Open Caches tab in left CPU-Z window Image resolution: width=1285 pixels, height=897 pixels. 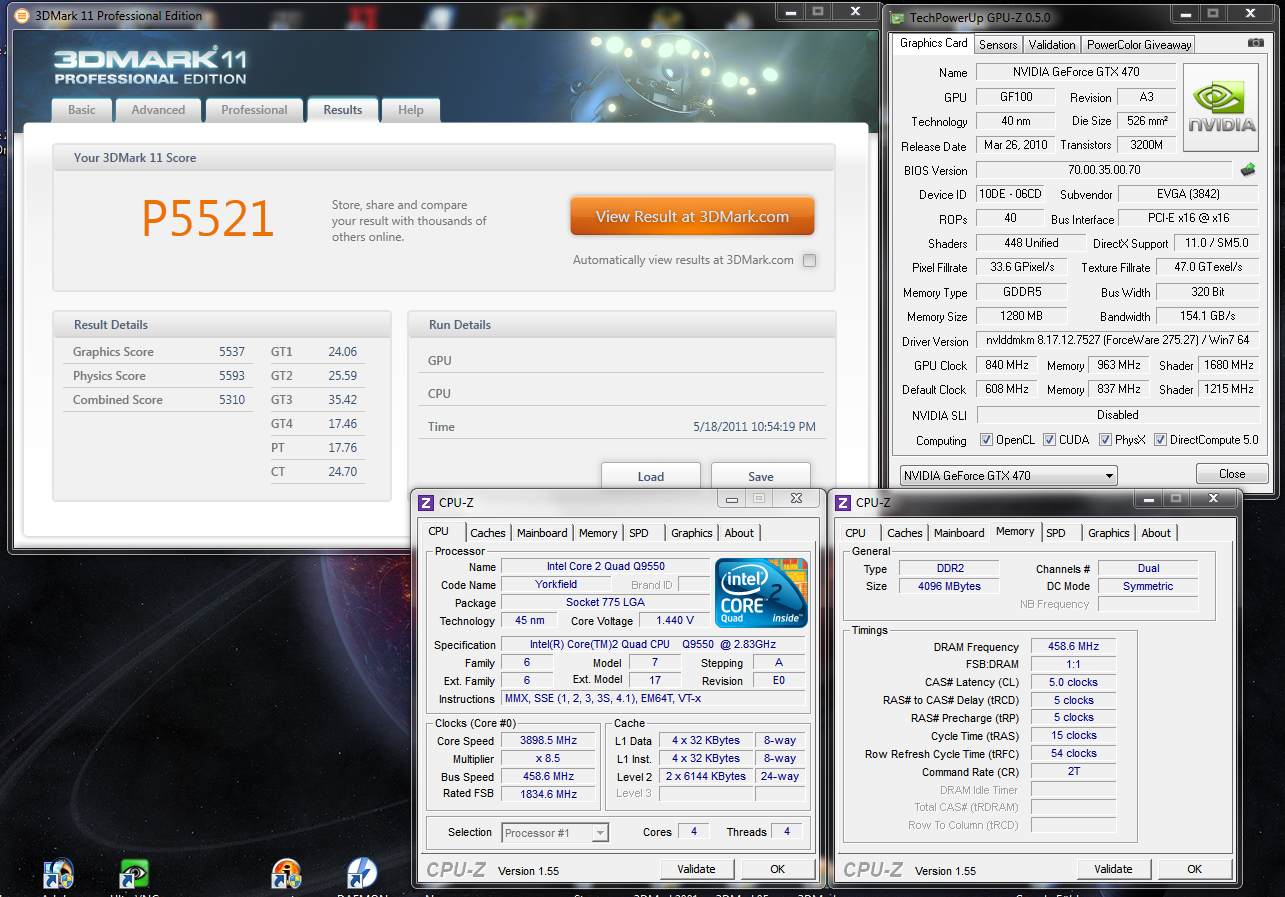pyautogui.click(x=488, y=533)
